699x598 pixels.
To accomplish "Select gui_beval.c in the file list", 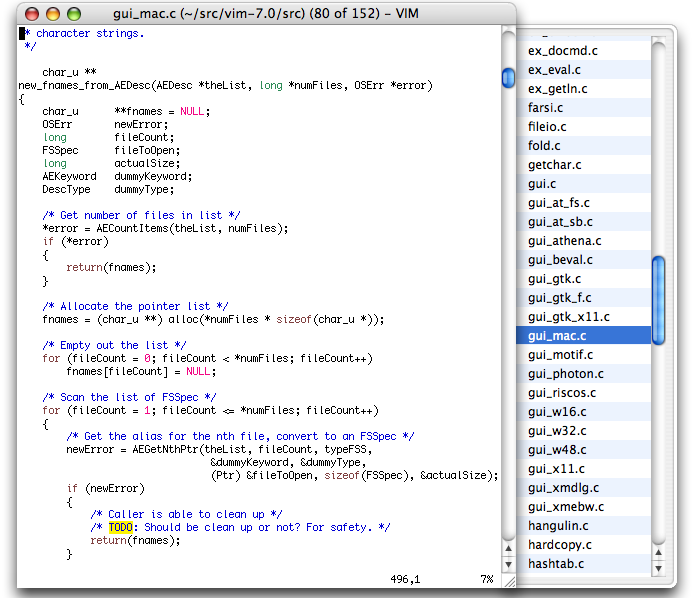I will (x=583, y=260).
